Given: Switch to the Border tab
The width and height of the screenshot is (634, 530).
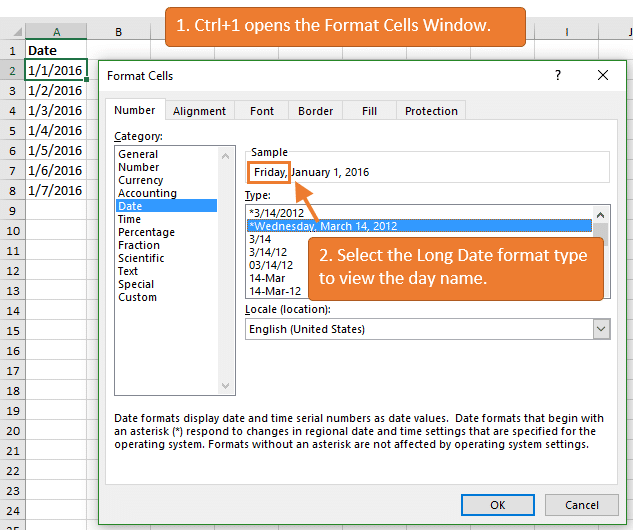Looking at the screenshot, I should click(x=315, y=111).
